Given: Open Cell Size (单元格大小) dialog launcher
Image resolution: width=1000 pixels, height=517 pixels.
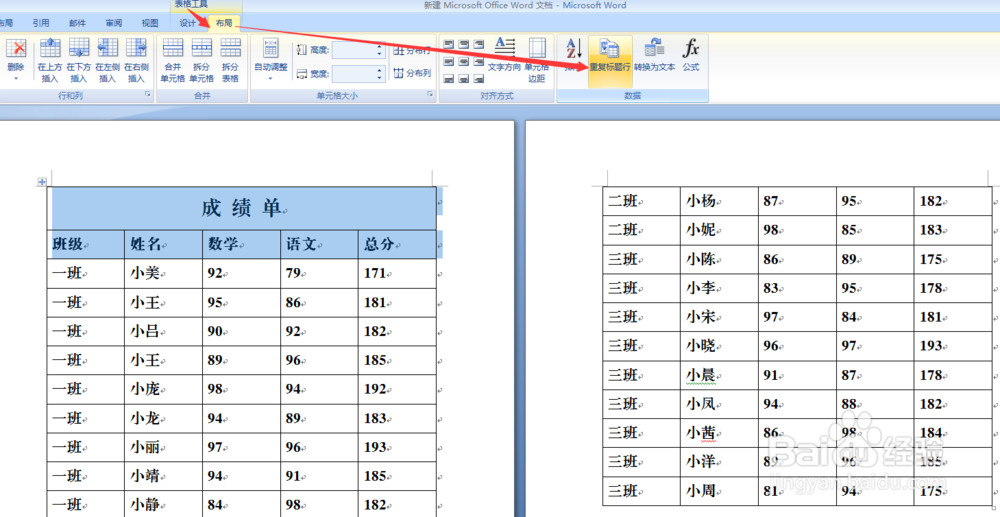Looking at the screenshot, I should pyautogui.click(x=430, y=94).
